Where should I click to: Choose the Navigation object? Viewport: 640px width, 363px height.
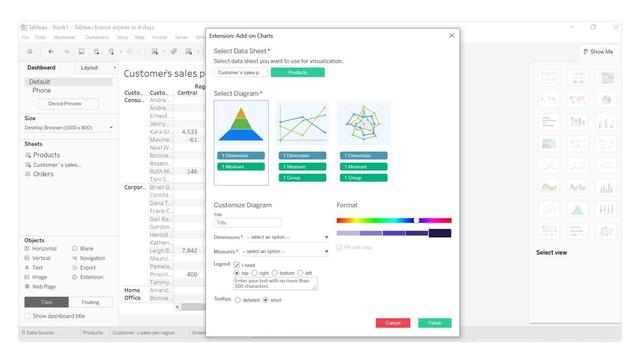click(89, 258)
